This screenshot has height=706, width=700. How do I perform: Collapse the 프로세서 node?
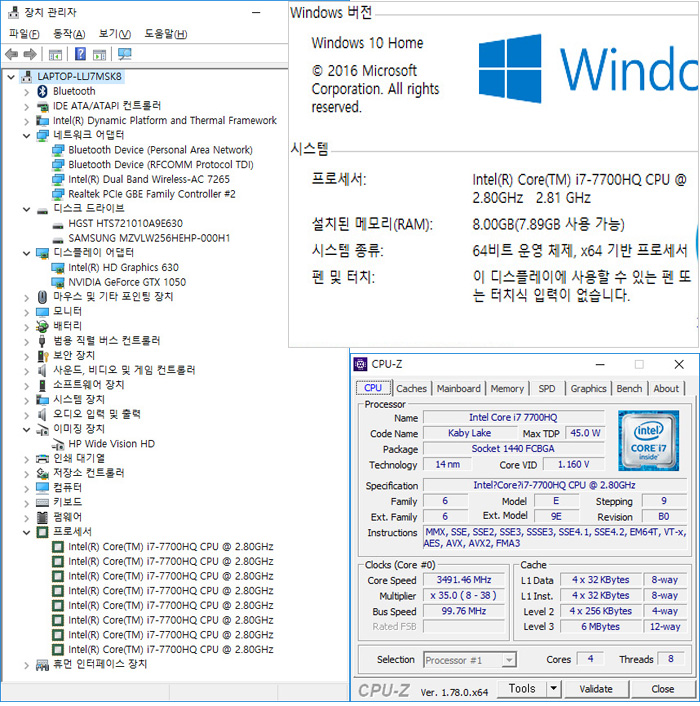27,533
